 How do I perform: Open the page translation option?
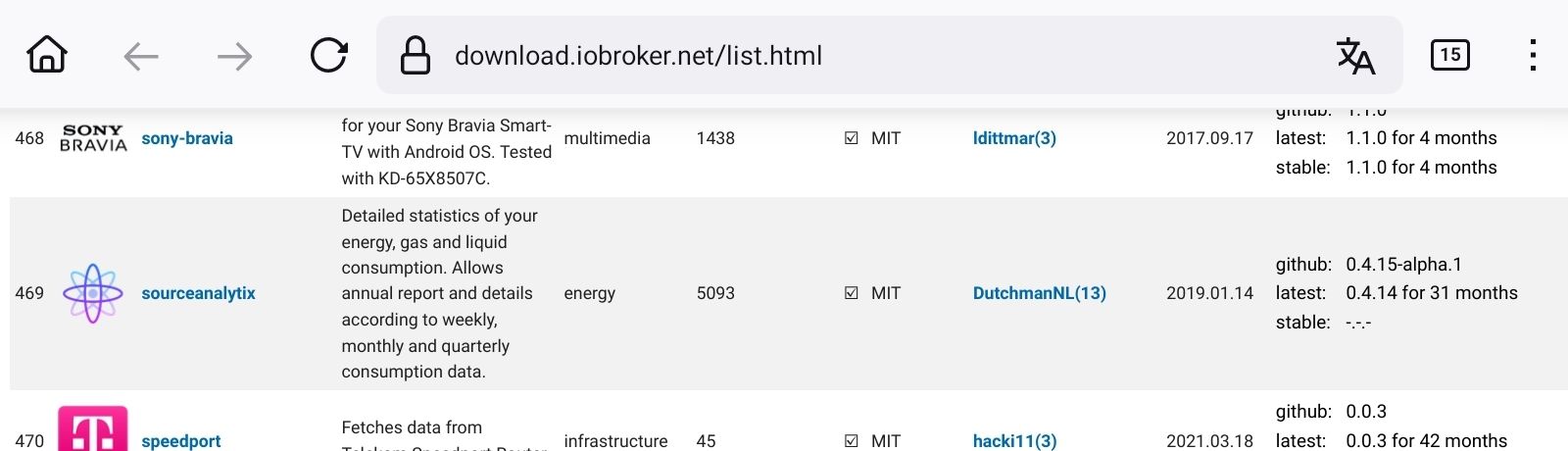coord(1355,56)
